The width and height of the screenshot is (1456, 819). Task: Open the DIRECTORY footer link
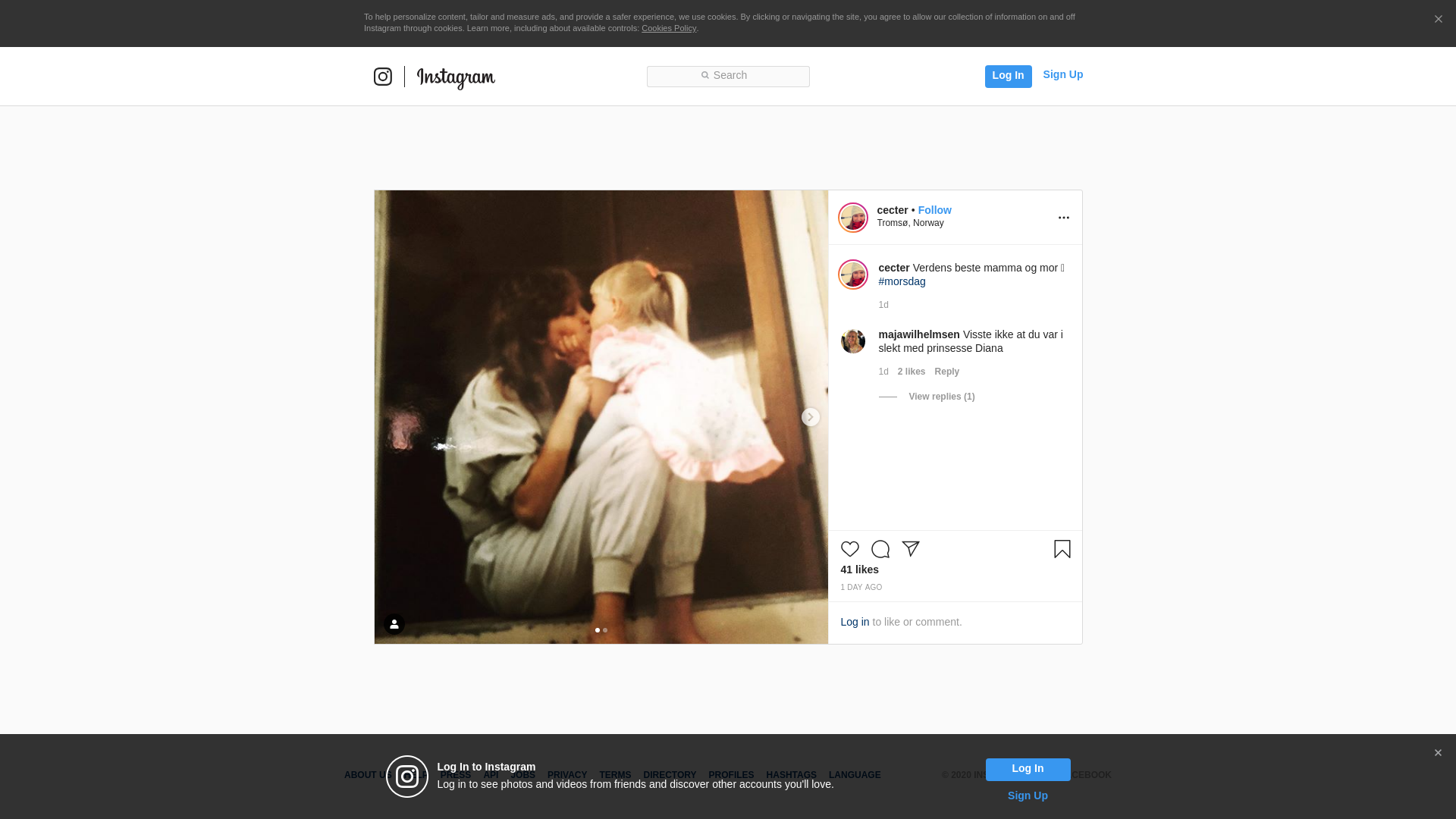tap(669, 775)
